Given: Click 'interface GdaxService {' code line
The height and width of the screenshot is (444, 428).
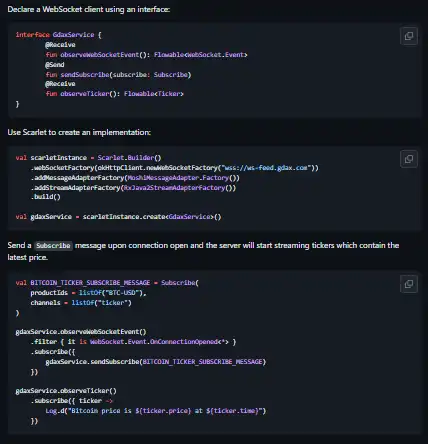Looking at the screenshot, I should [x=59, y=35].
